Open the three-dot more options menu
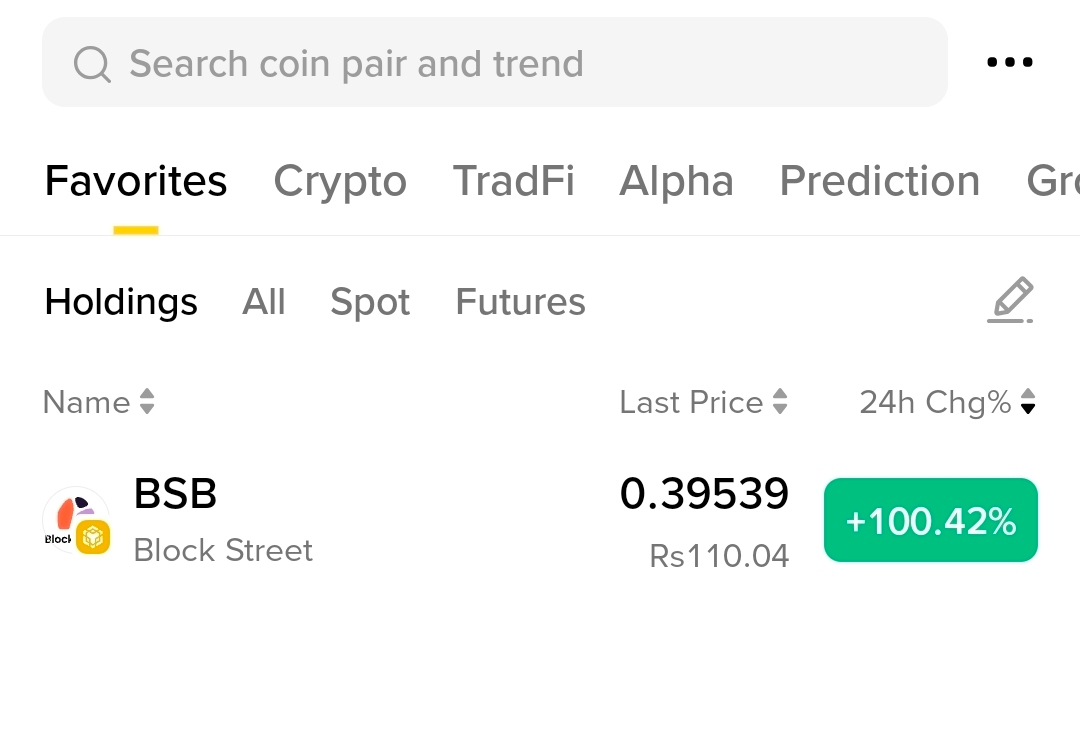The height and width of the screenshot is (751, 1080). point(1010,62)
